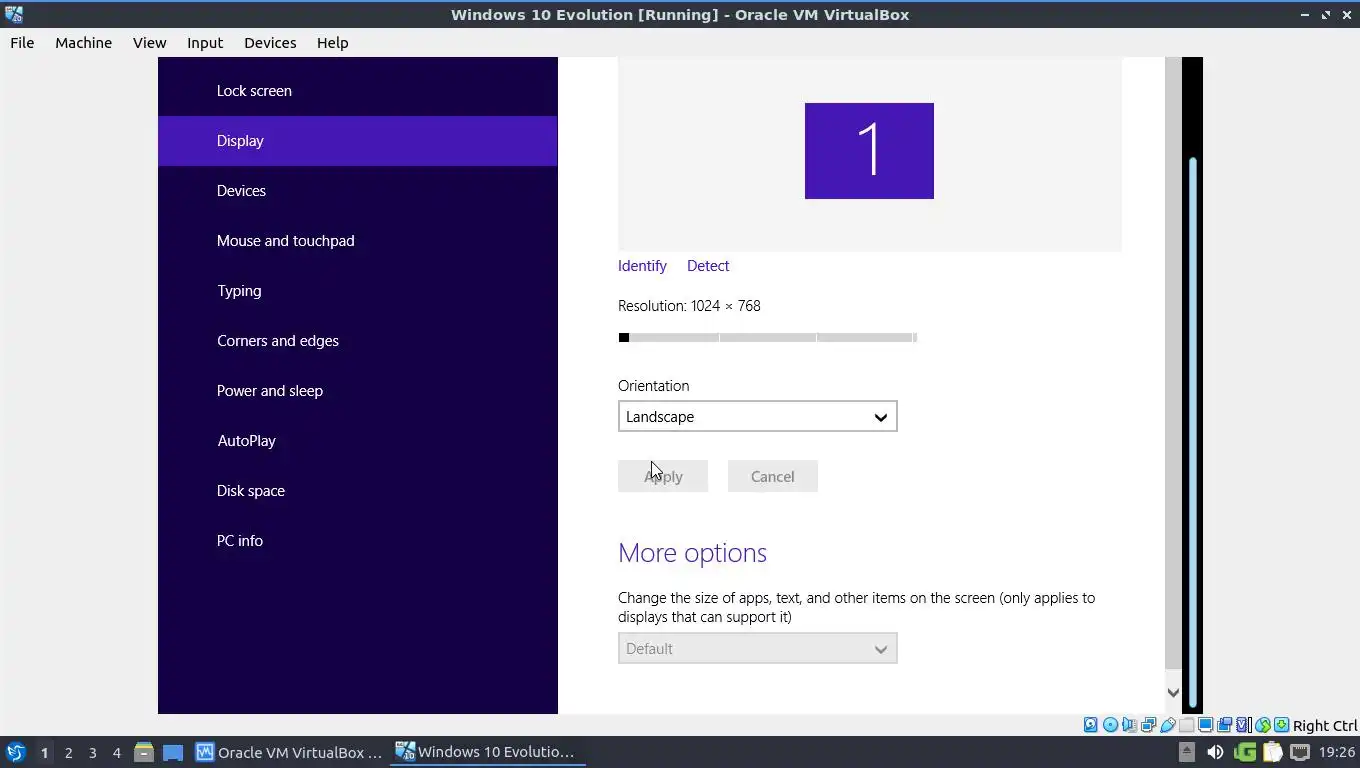
Task: Open the audio speaker status icon
Action: 1129,725
